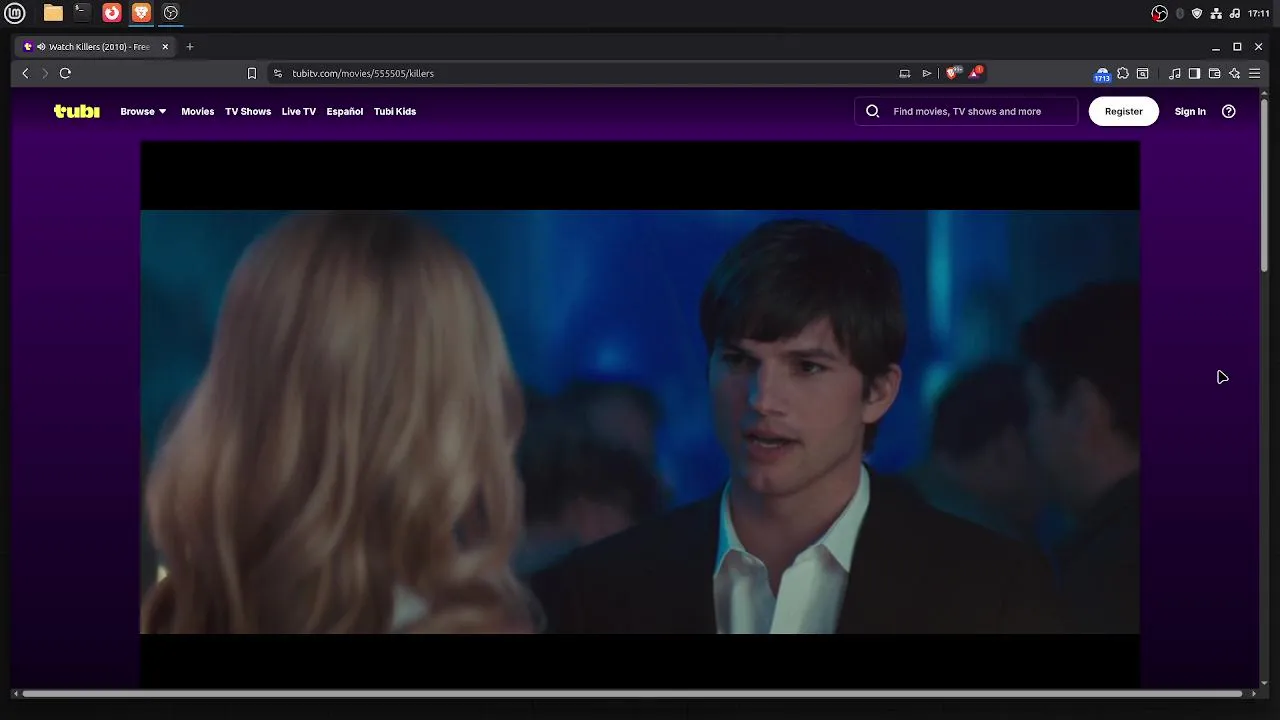Open the shield security tray icon
Viewport: 1280px width, 720px height.
tap(1197, 13)
